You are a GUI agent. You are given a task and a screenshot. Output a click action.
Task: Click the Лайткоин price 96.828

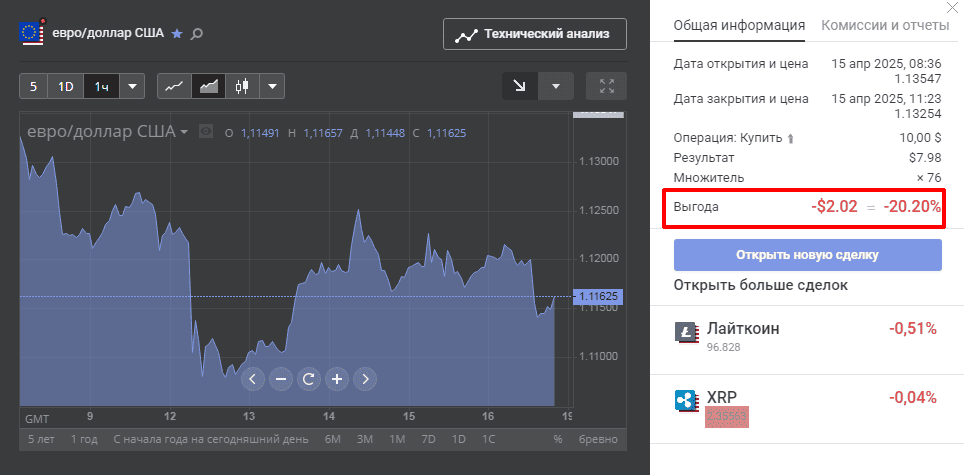(x=724, y=347)
